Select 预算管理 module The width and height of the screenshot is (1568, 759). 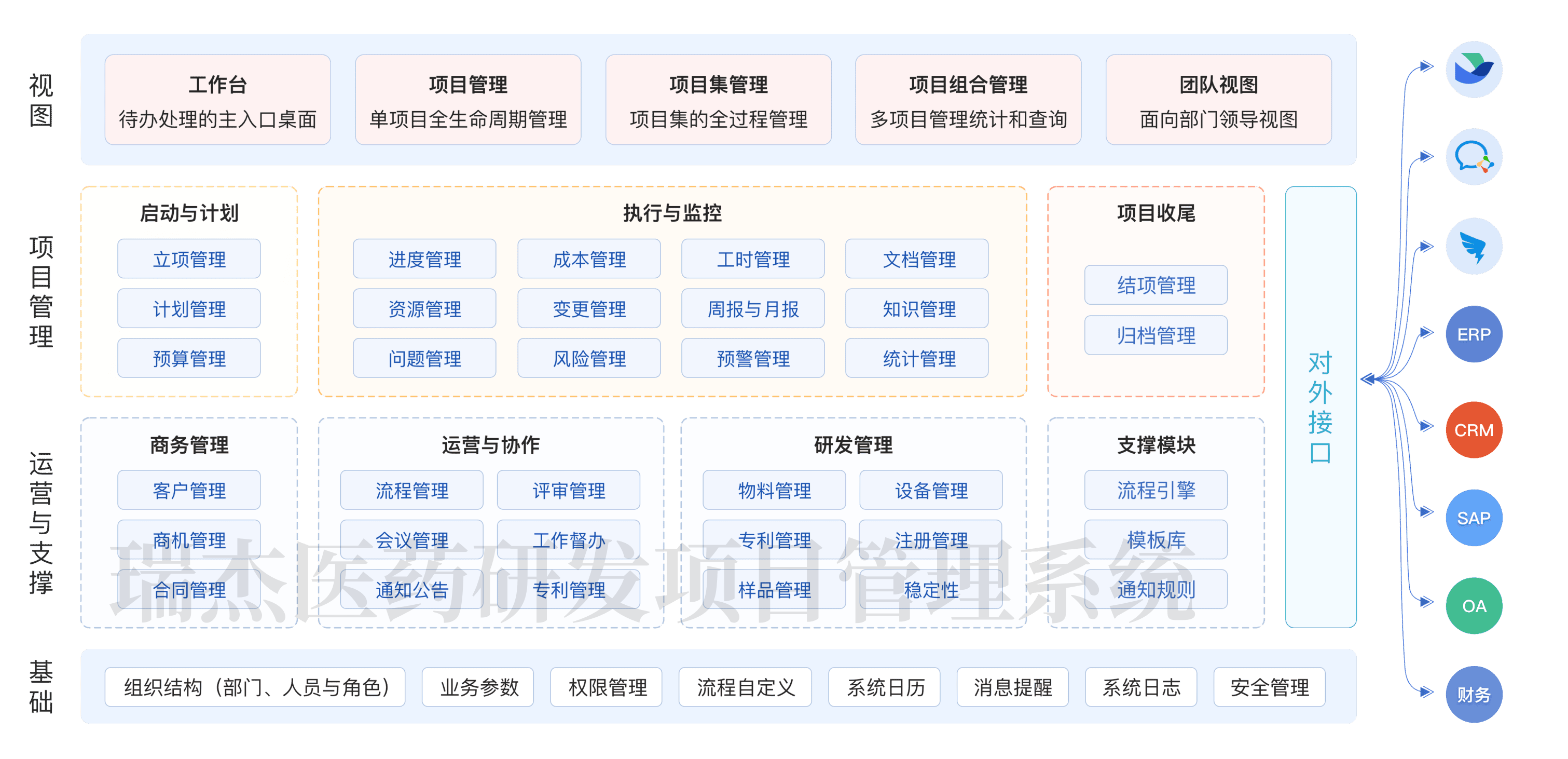pos(189,358)
